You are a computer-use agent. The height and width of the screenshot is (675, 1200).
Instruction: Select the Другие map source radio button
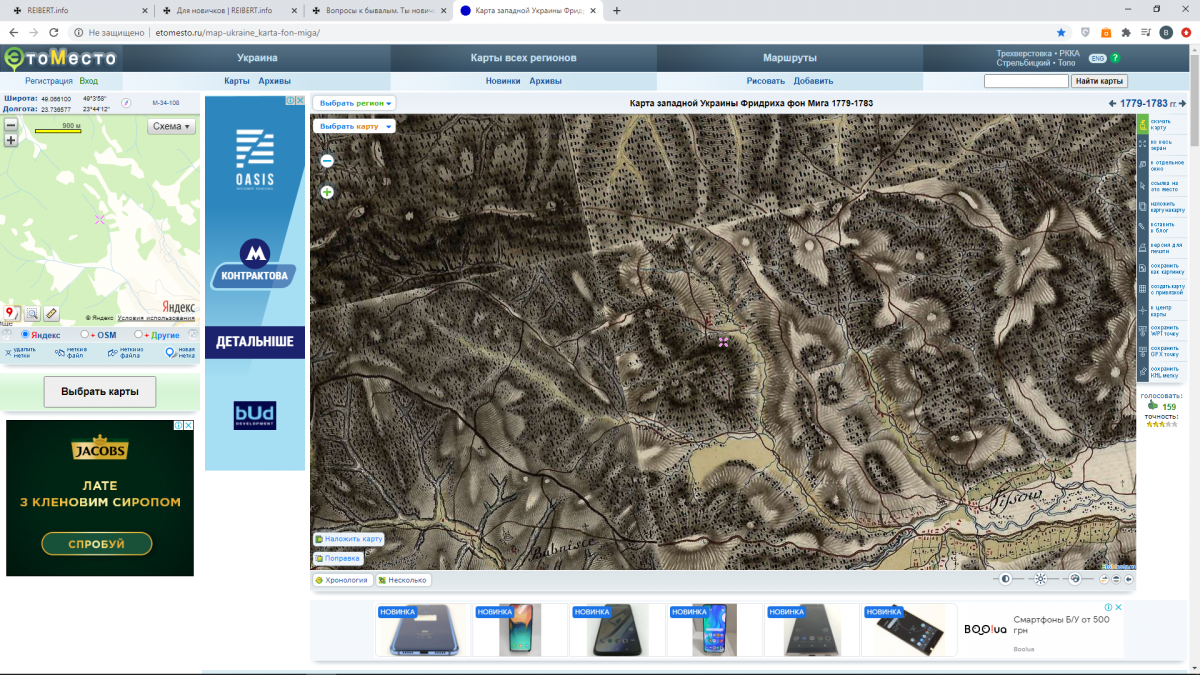tap(136, 335)
